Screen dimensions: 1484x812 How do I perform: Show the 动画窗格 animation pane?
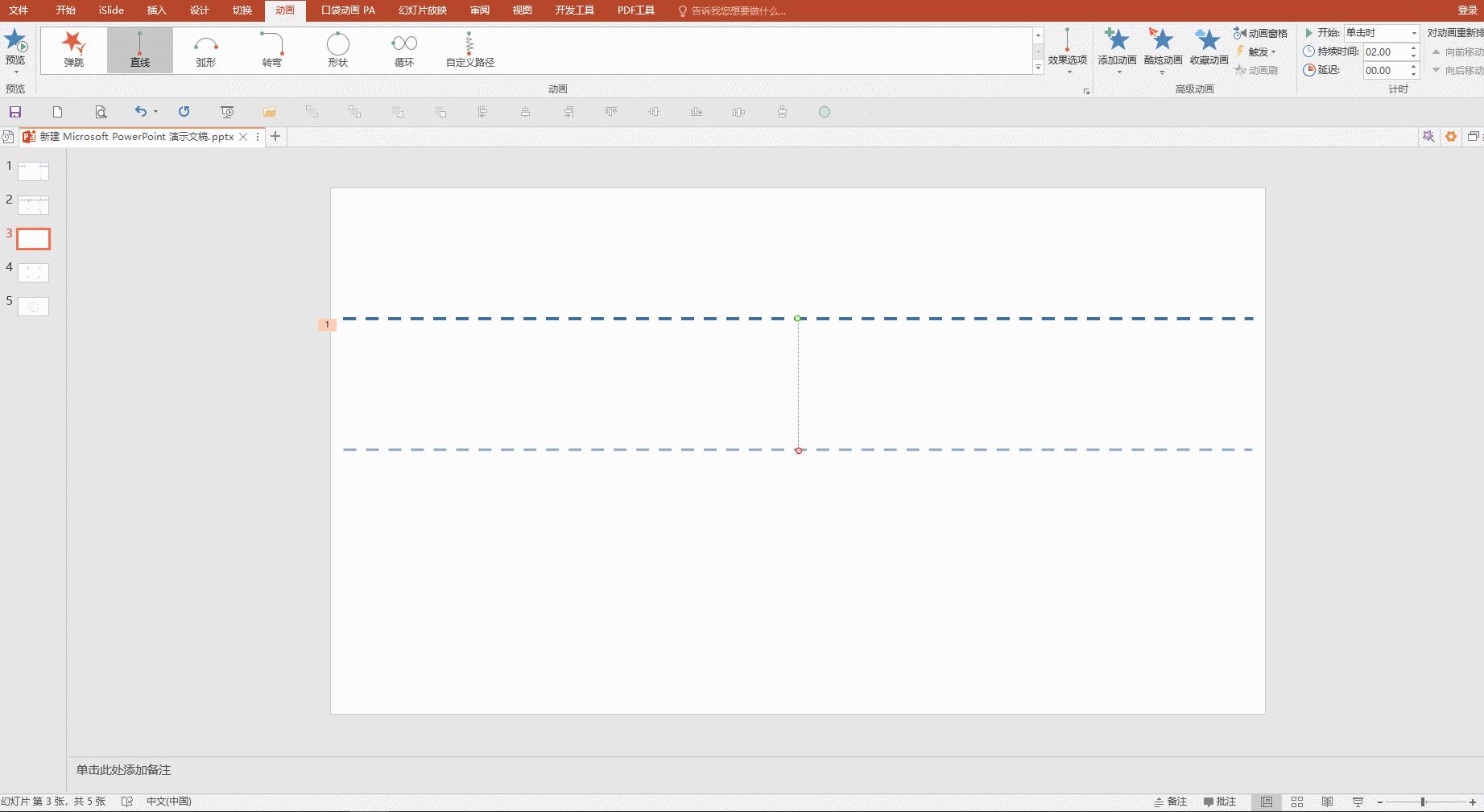coord(1261,33)
